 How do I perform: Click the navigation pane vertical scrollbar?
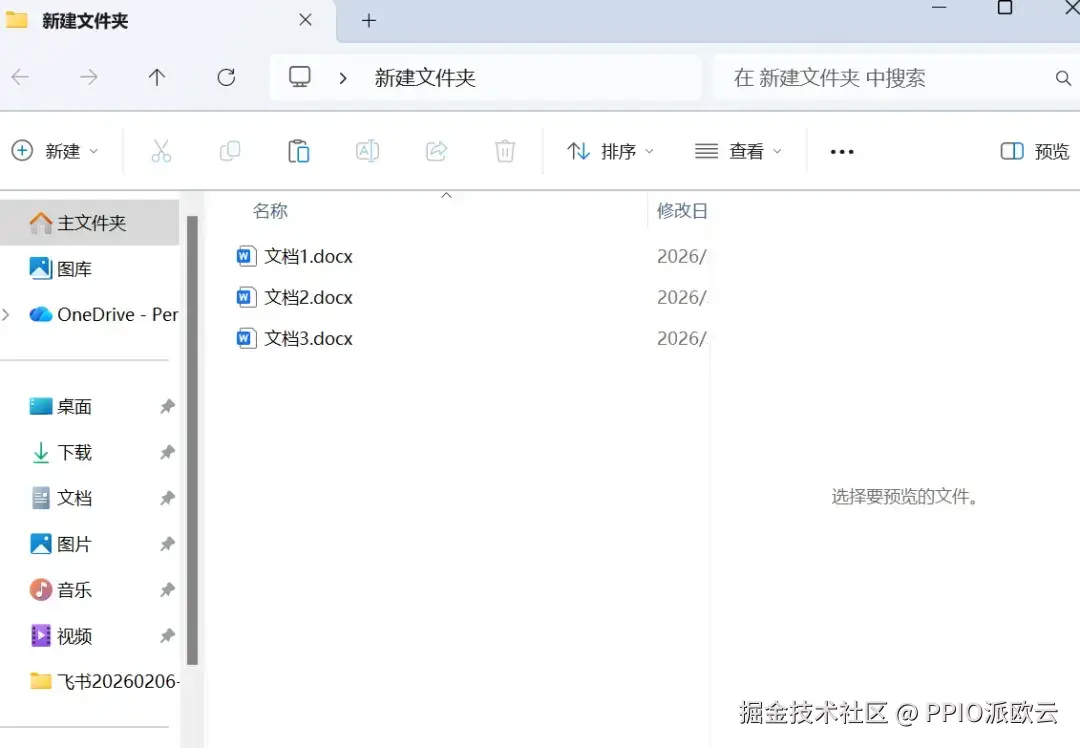tap(192, 441)
